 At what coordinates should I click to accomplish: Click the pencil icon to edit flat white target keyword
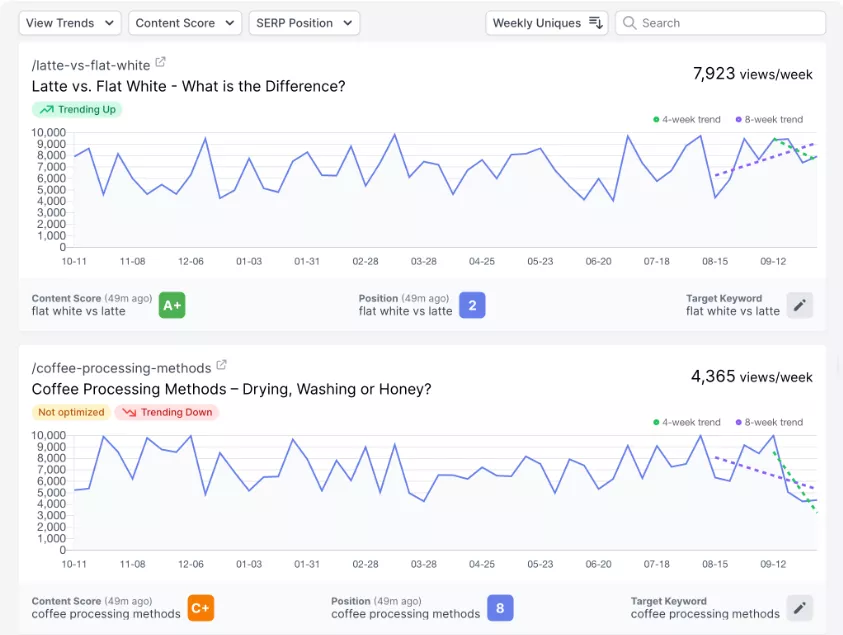click(x=799, y=305)
